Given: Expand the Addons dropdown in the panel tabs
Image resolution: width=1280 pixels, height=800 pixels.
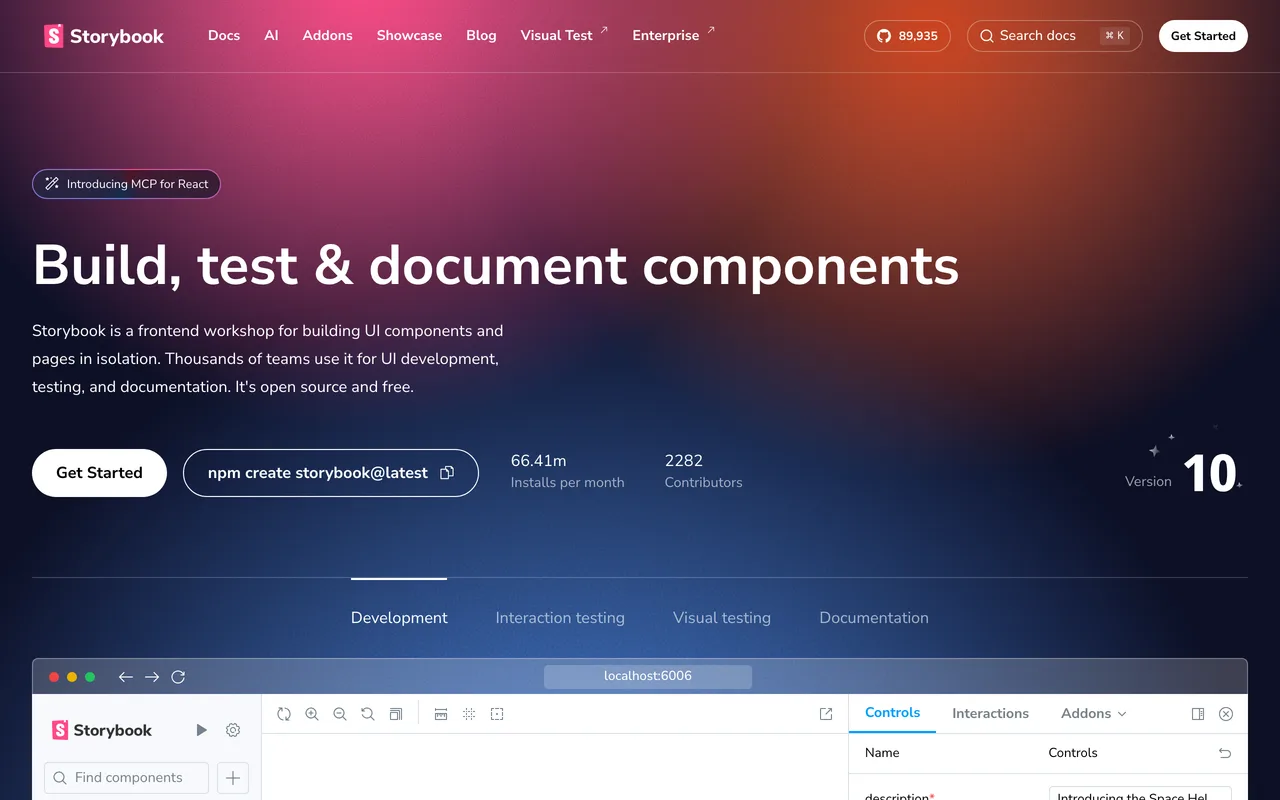Looking at the screenshot, I should coord(1094,713).
